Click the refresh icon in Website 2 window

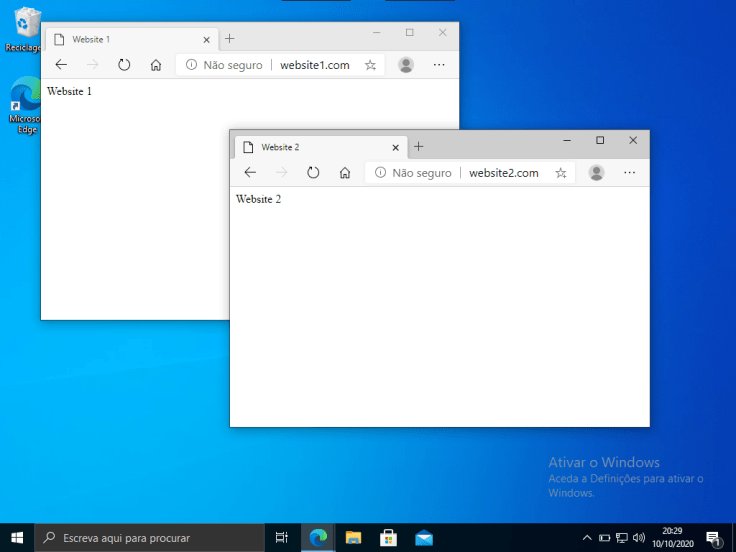313,173
